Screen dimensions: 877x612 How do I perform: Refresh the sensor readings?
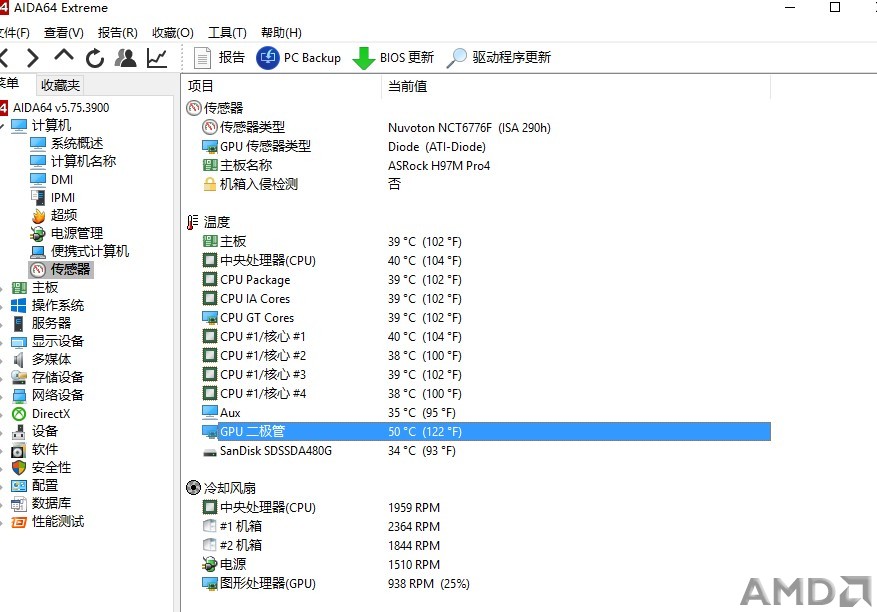pos(95,58)
